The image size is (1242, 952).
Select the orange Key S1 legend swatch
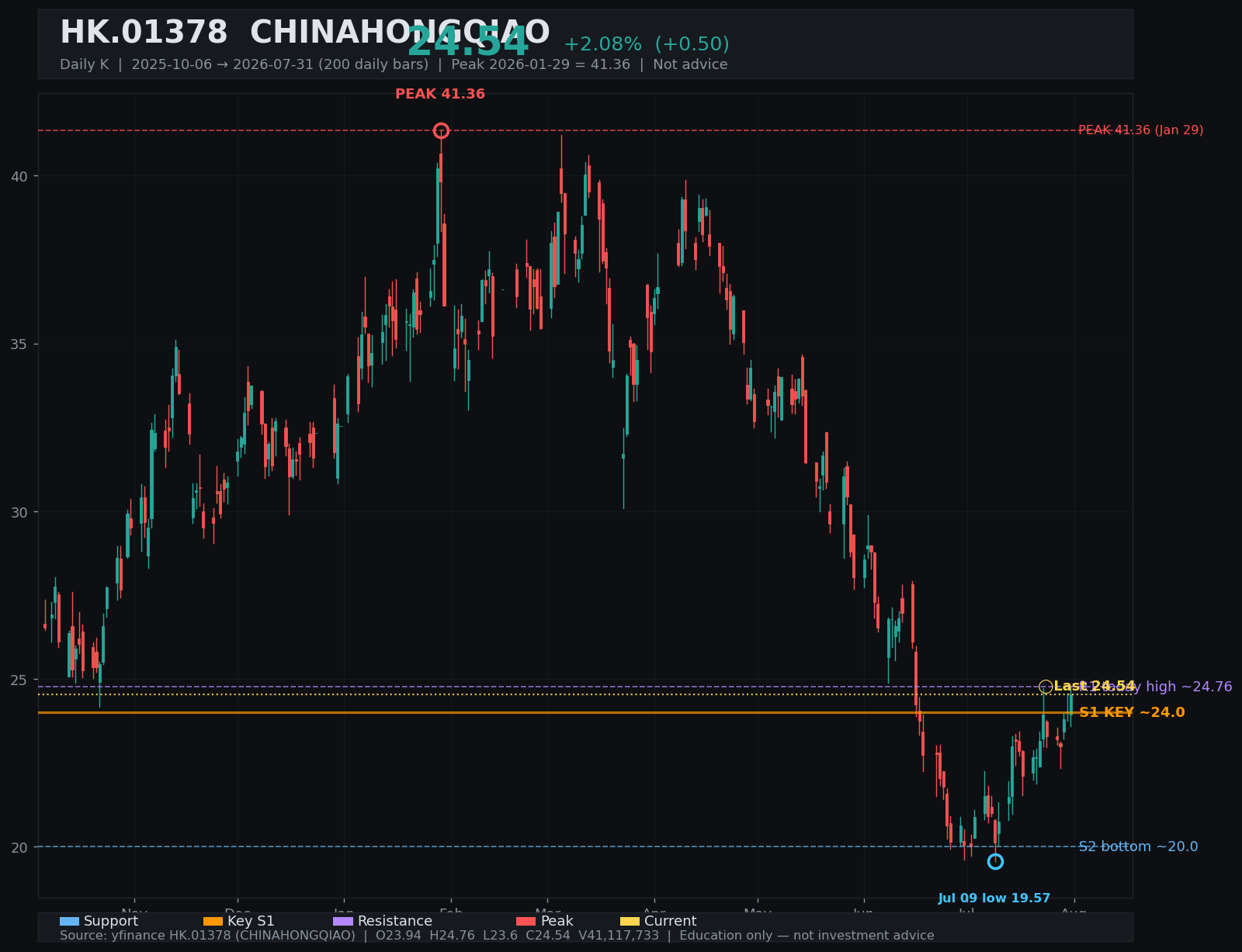coord(213,921)
